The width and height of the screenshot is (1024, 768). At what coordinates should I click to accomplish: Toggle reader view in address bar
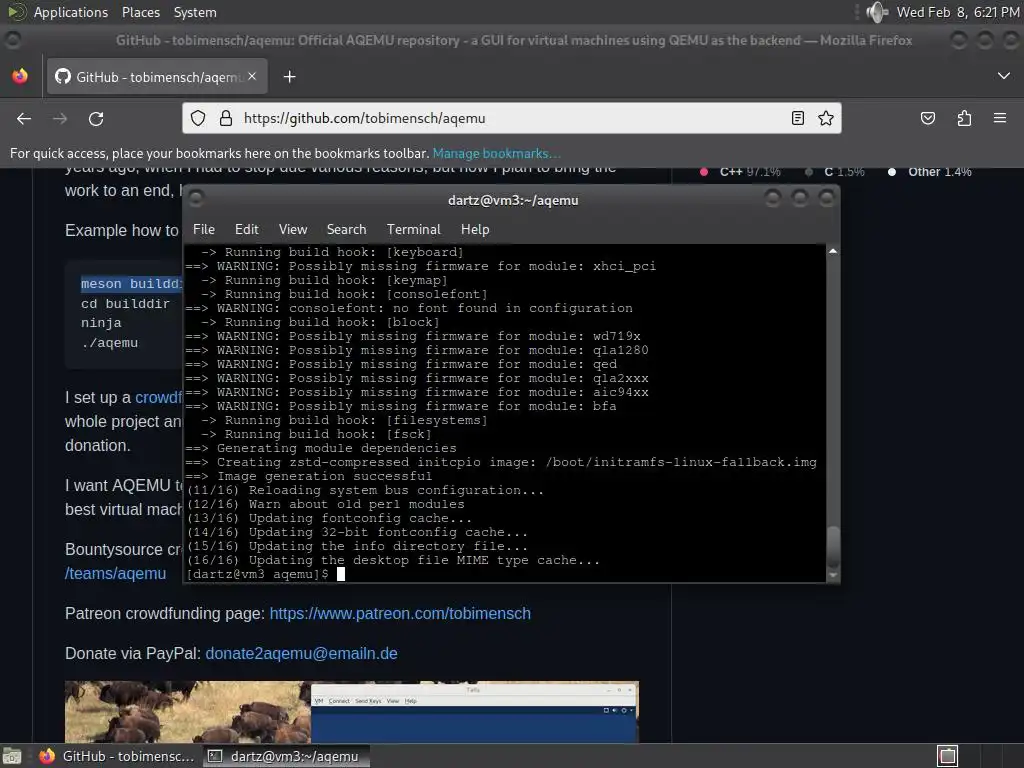[797, 118]
